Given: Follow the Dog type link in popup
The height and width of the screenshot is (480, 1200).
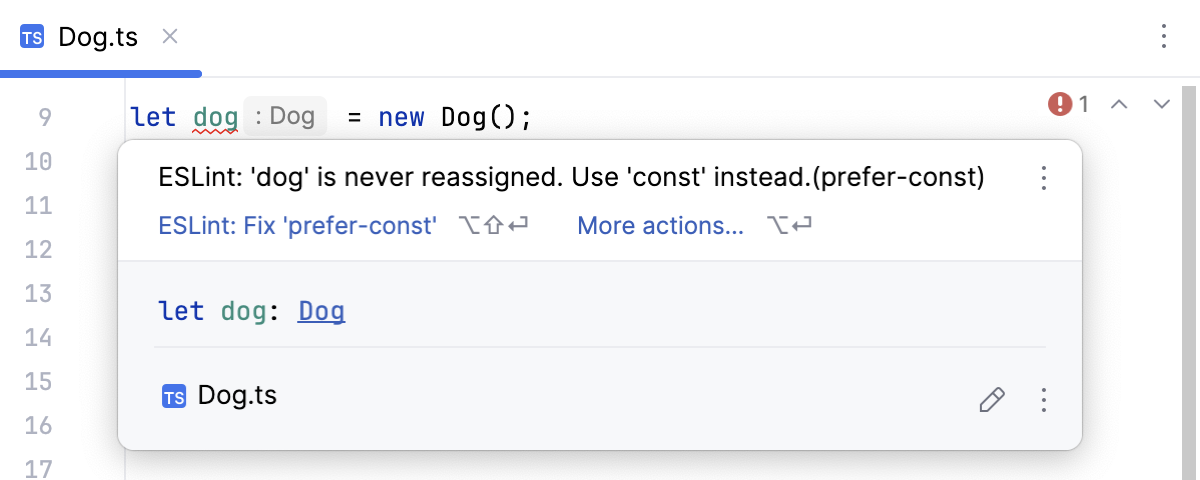Looking at the screenshot, I should coord(321,311).
